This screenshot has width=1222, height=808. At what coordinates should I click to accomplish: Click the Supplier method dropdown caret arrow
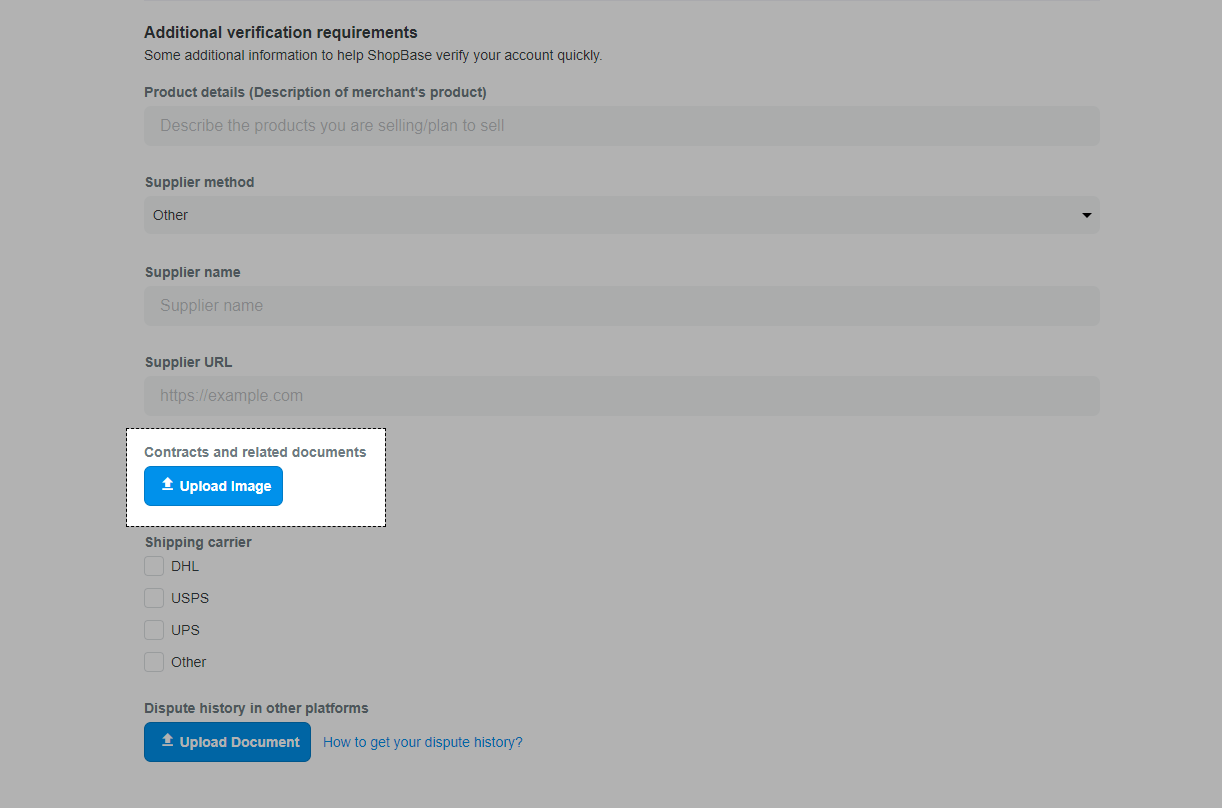click(1086, 215)
